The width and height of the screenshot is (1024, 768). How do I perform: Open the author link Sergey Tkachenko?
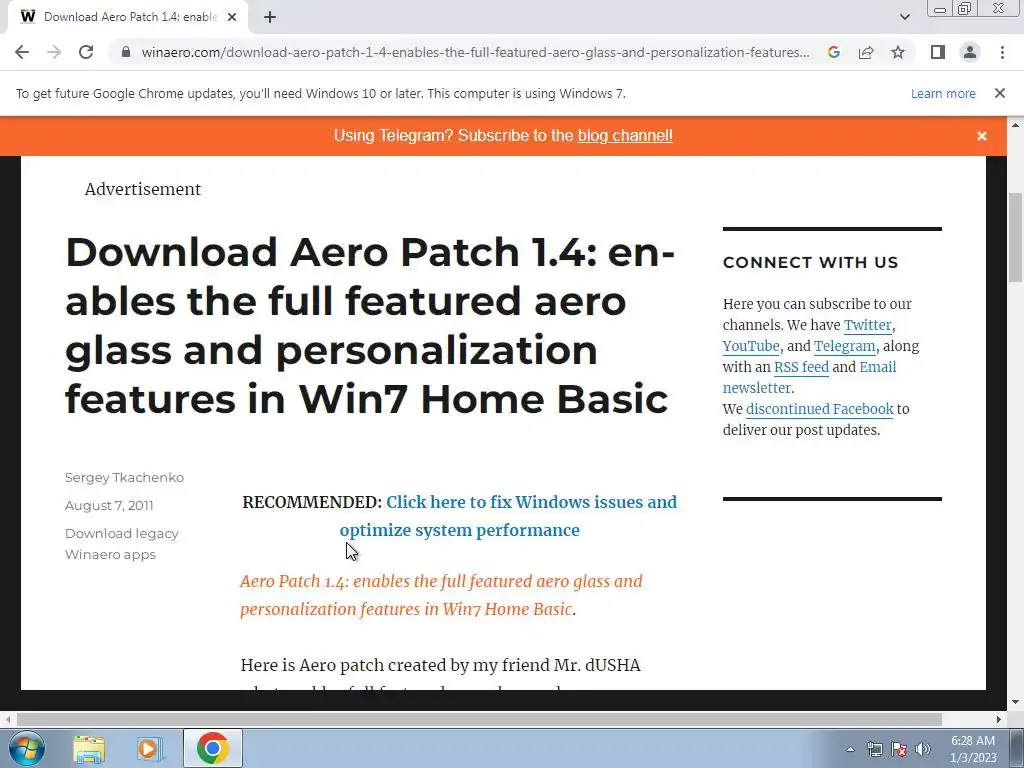point(124,477)
